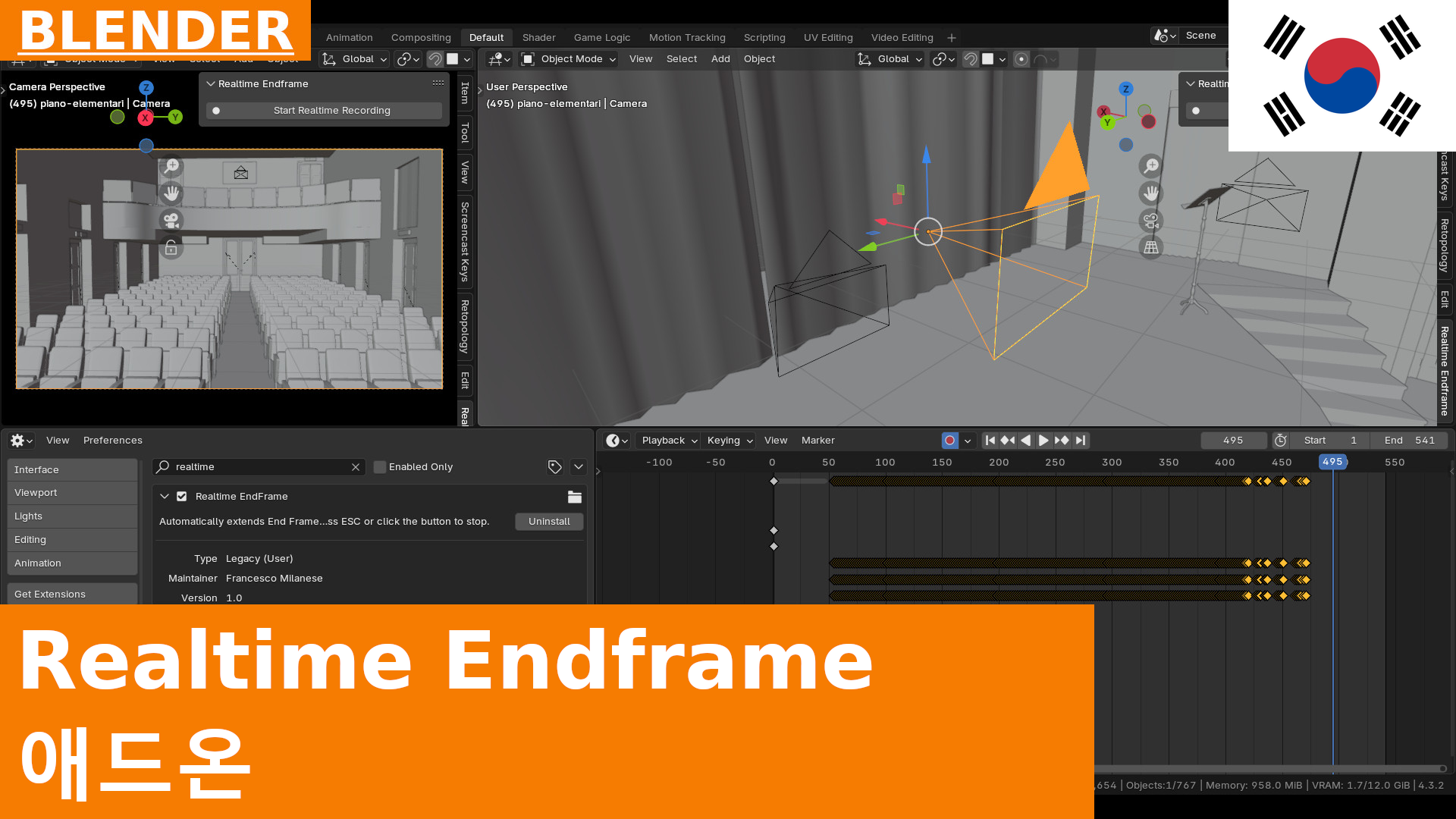
Task: Clear the realtime search text
Action: tap(356, 467)
